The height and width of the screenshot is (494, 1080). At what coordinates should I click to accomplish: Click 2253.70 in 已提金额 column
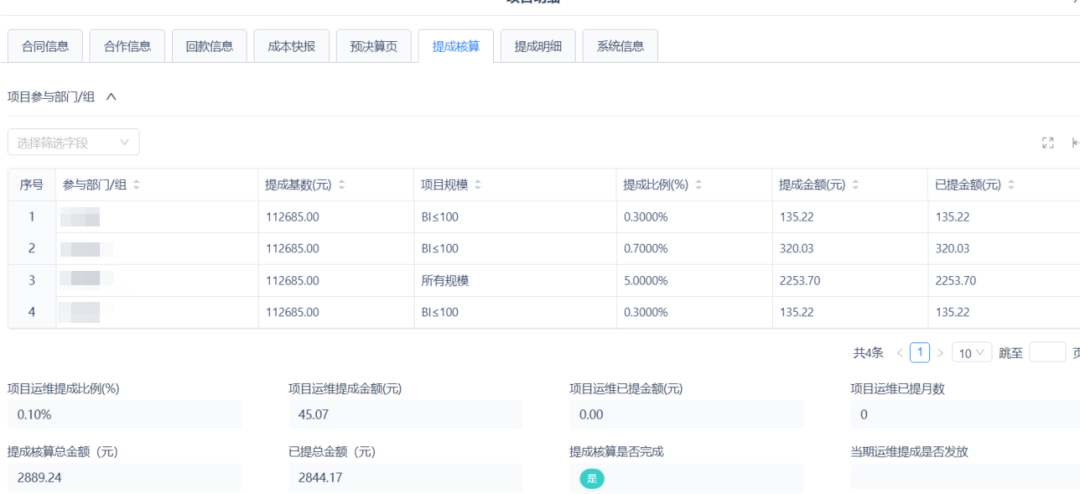click(x=955, y=280)
